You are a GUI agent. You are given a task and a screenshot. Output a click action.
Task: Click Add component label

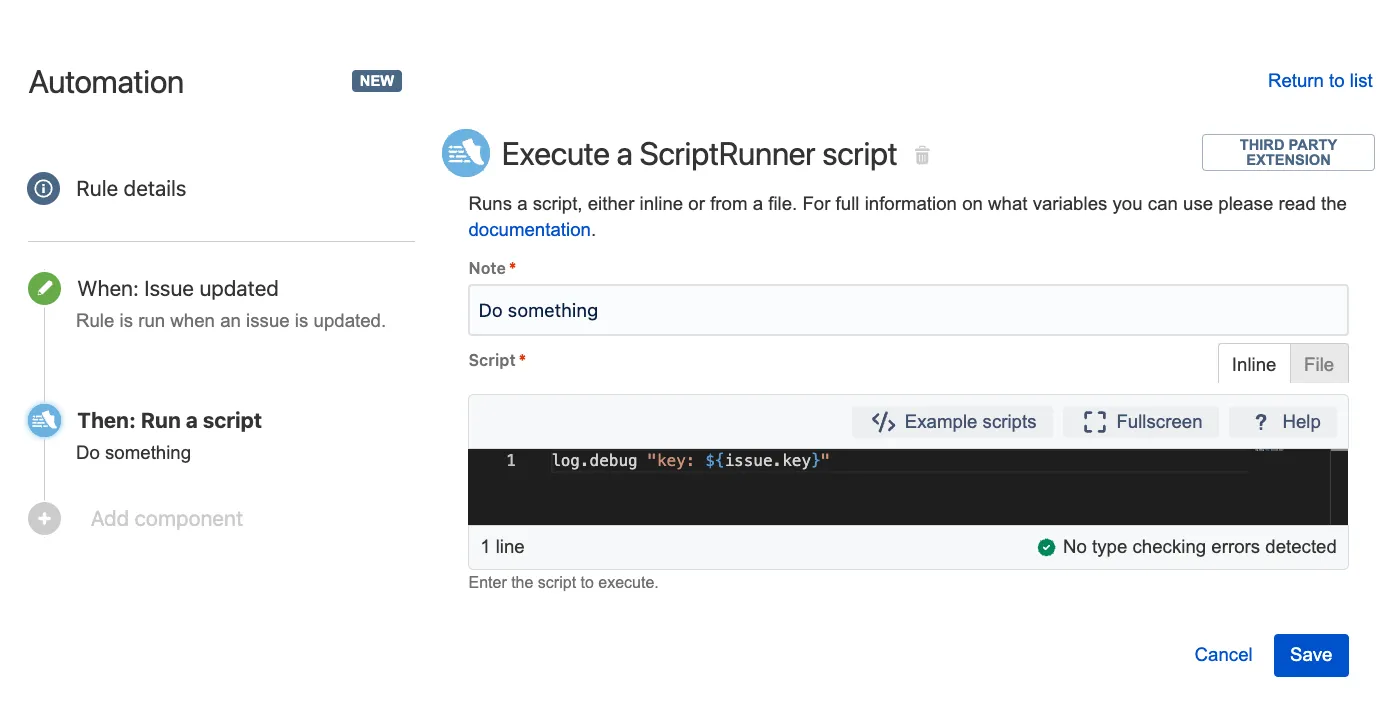[167, 519]
